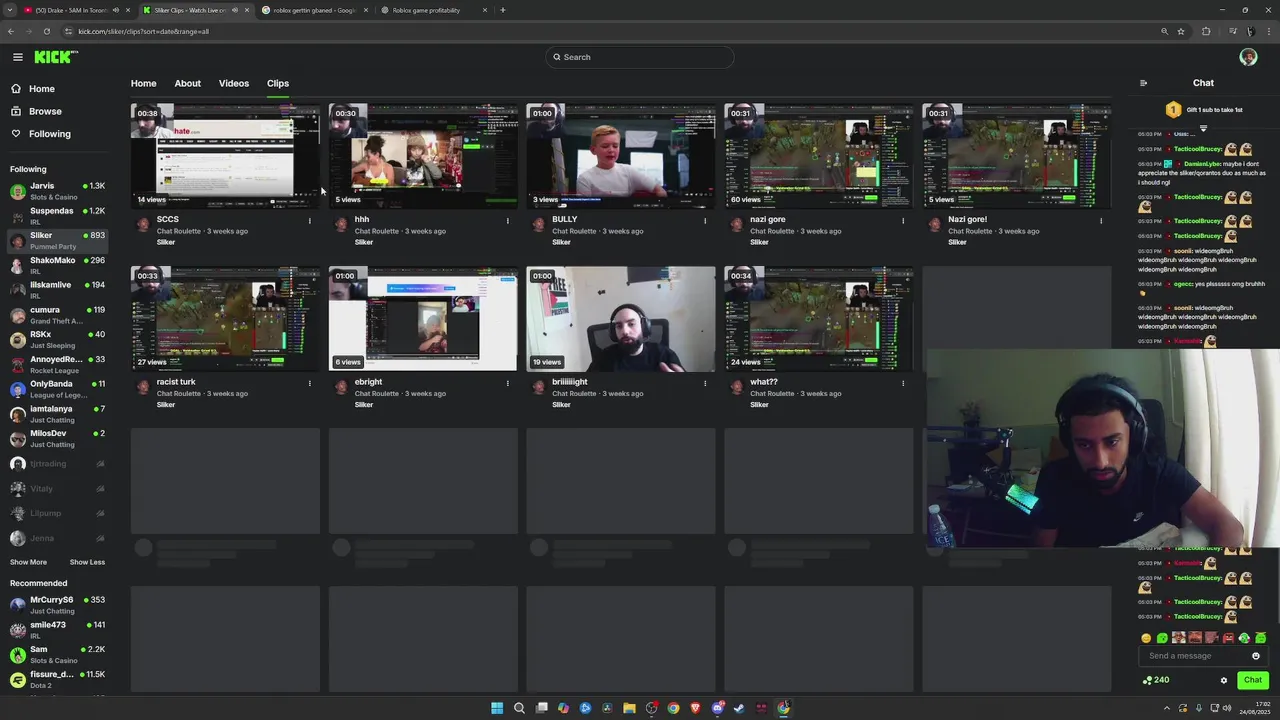Image resolution: width=1280 pixels, height=720 pixels.
Task: Open chat settings gear
Action: tap(1223, 680)
